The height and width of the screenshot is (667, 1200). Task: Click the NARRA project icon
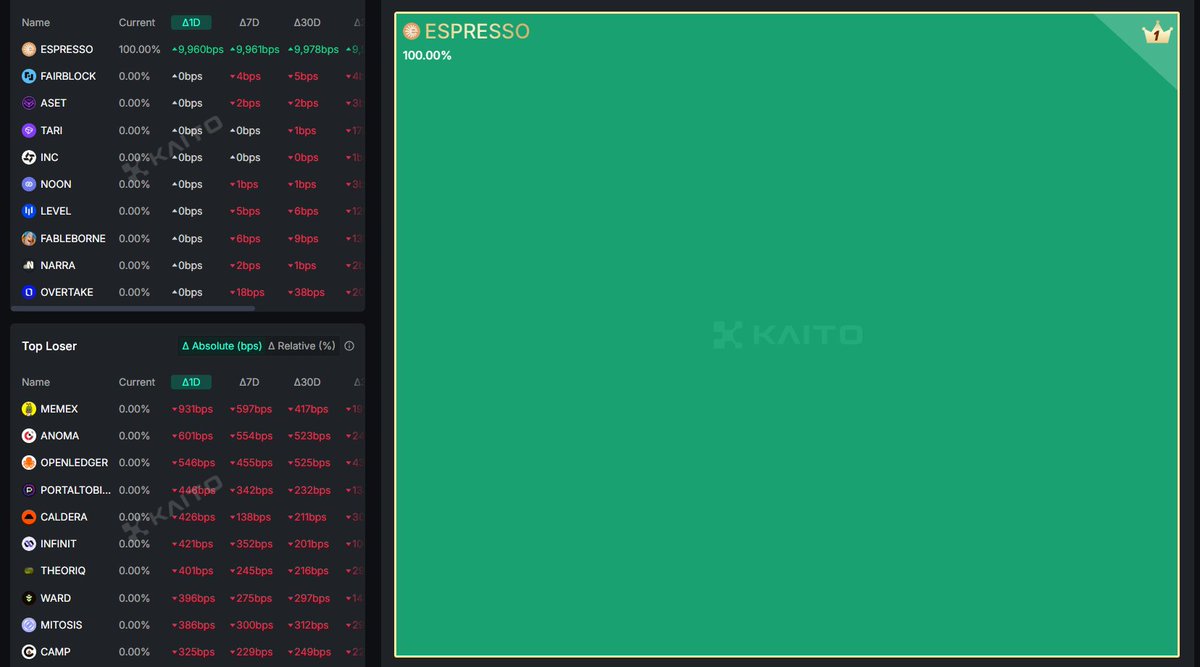(29, 265)
